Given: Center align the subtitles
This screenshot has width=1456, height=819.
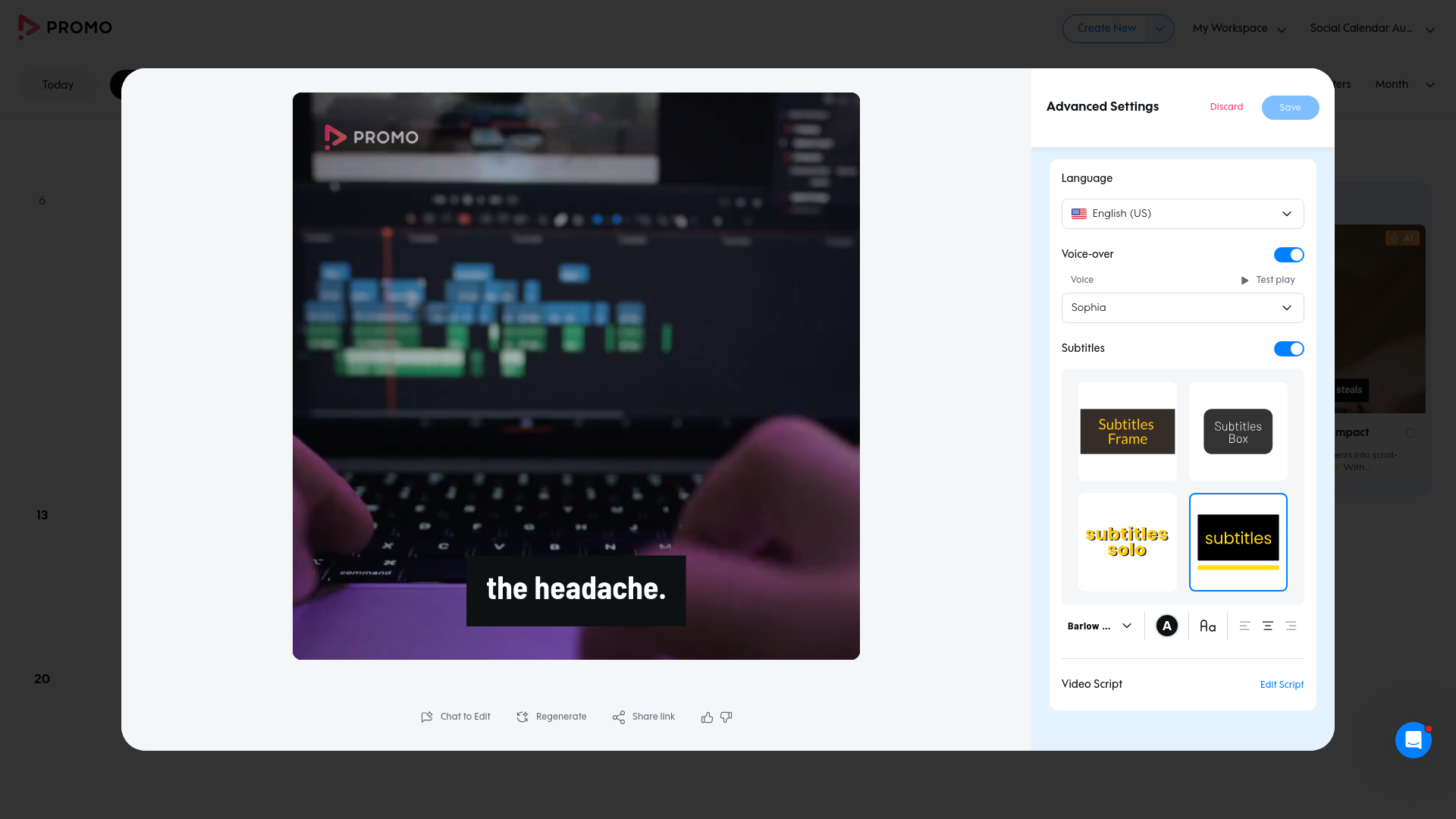Looking at the screenshot, I should (x=1267, y=626).
